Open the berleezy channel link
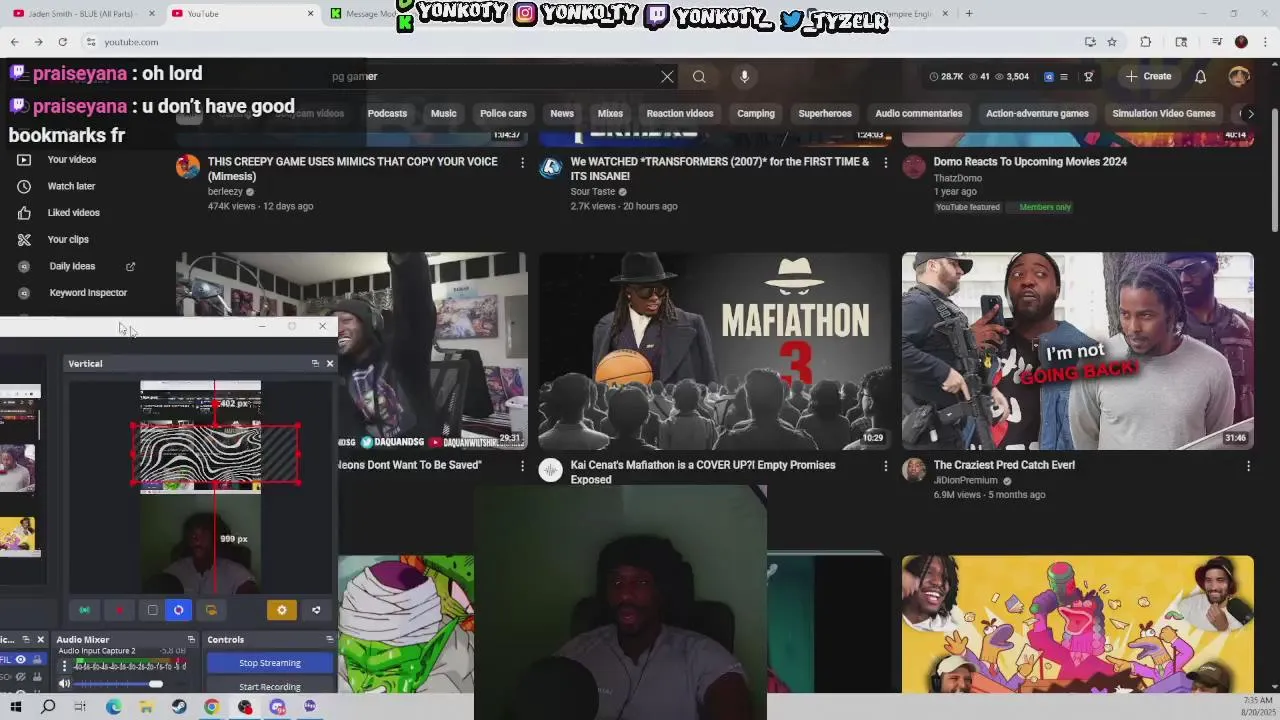This screenshot has height=720, width=1280. coord(225,192)
